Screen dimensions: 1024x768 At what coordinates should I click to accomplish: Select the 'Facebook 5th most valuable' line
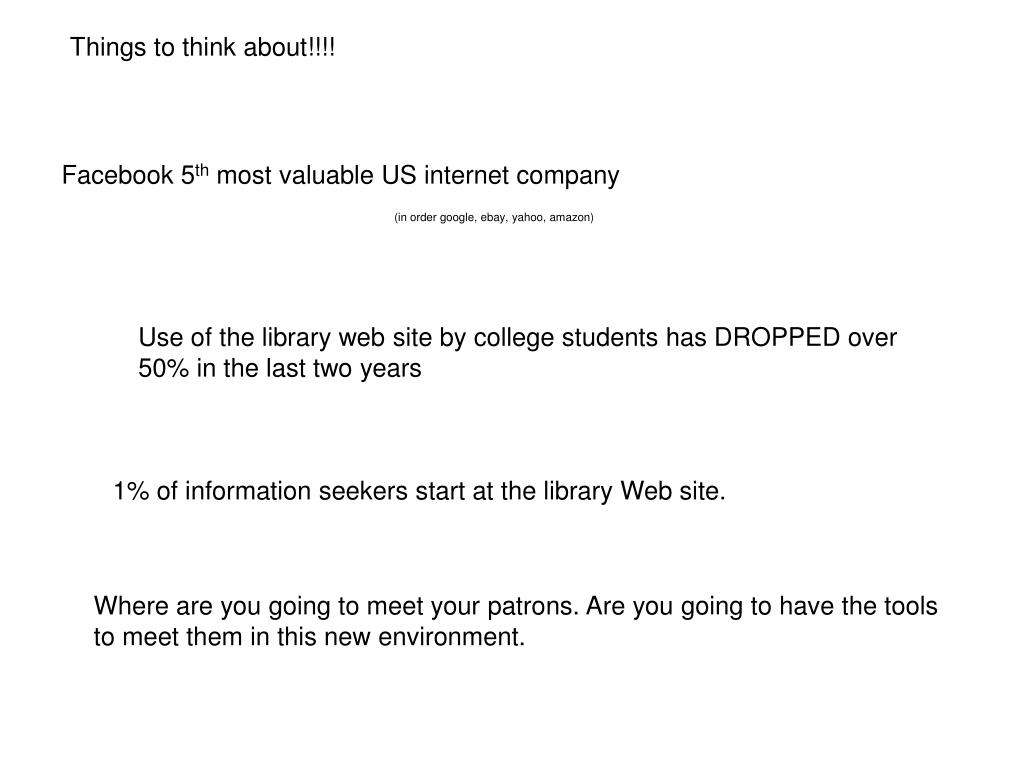click(x=340, y=175)
